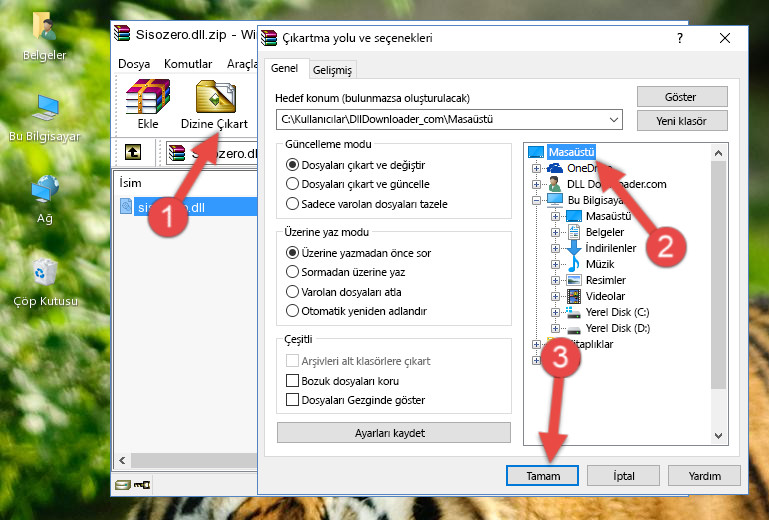This screenshot has height=520, width=769.
Task: Click the help question mark in dialog title
Action: (x=680, y=38)
